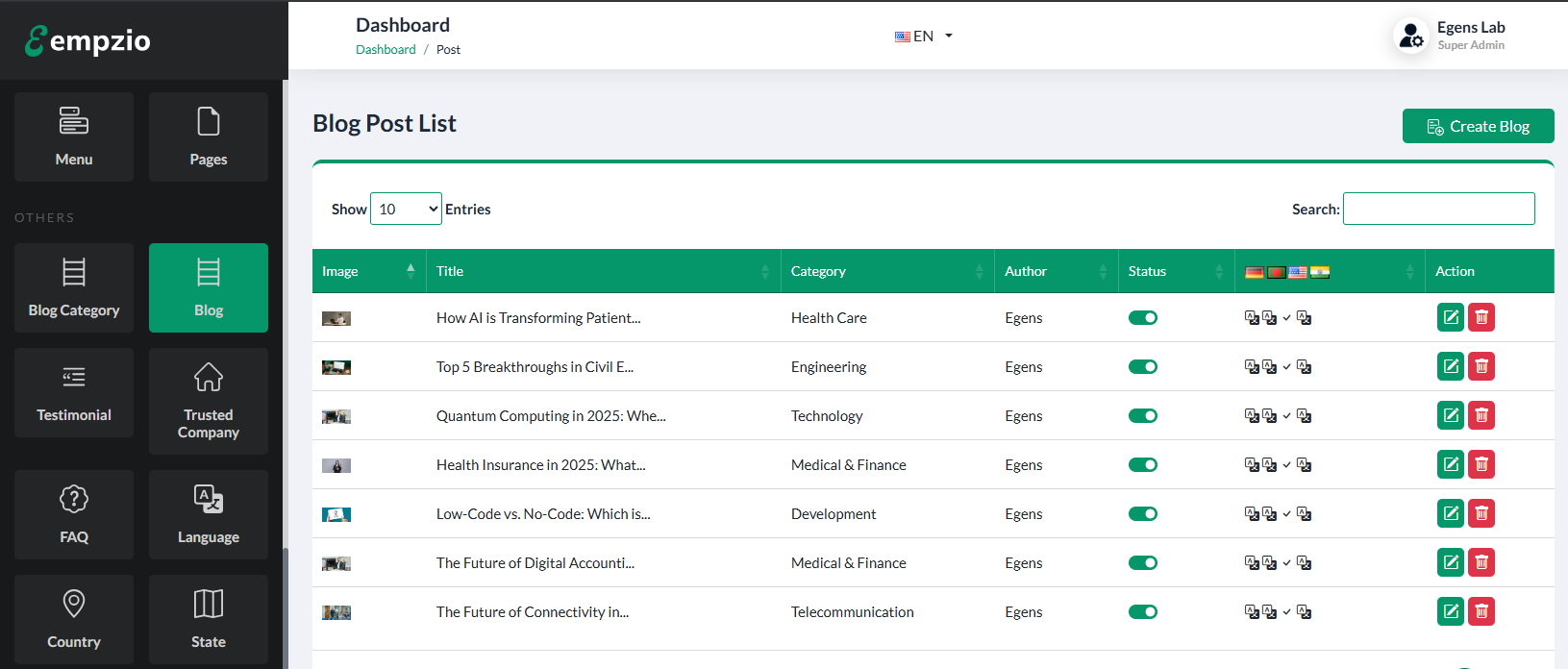
Task: Open the Show entries count dropdown
Action: 406,209
